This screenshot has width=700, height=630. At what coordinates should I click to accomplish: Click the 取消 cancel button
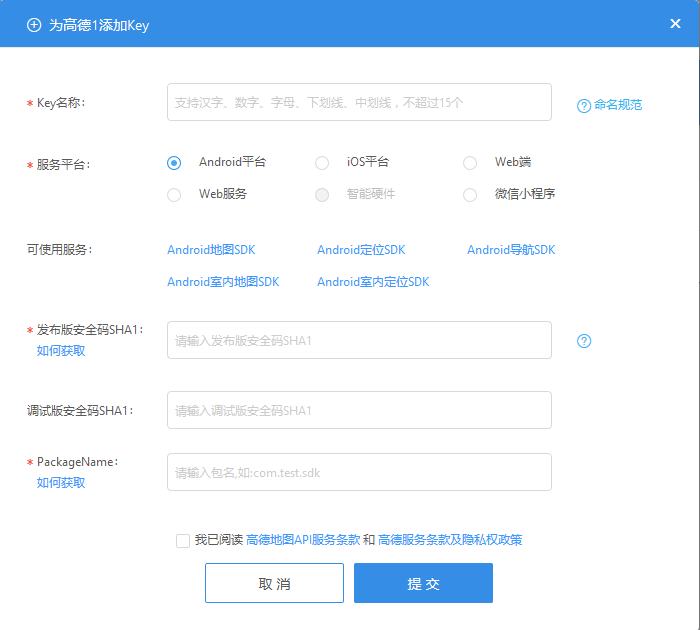tap(275, 583)
